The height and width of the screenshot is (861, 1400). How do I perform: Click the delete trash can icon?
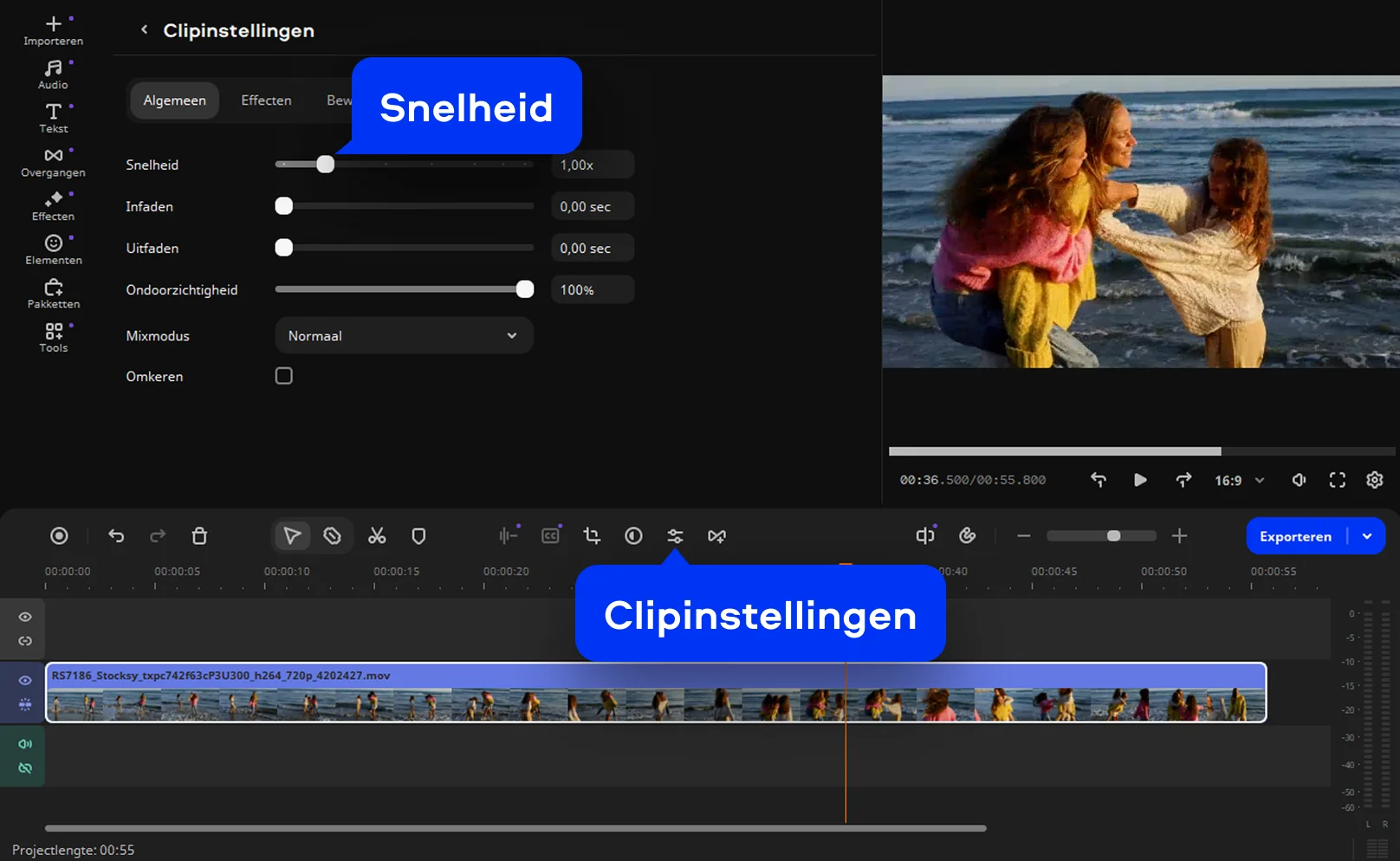click(199, 536)
